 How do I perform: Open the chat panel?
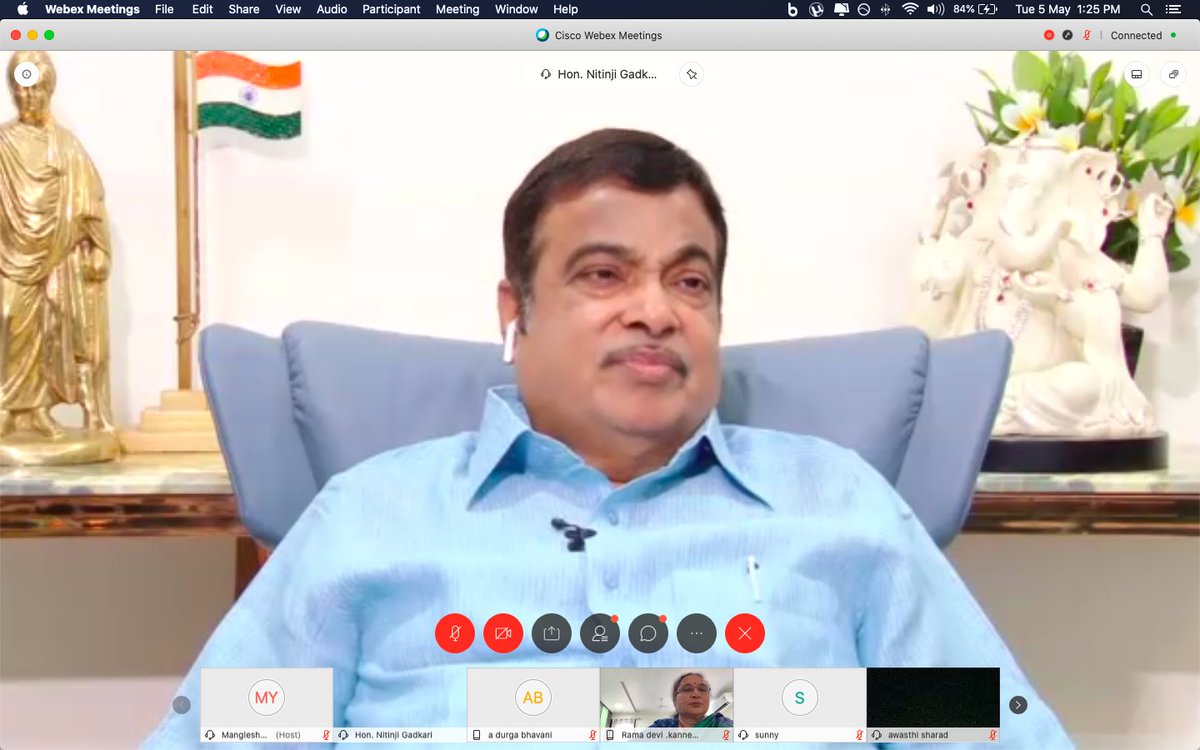(647, 633)
